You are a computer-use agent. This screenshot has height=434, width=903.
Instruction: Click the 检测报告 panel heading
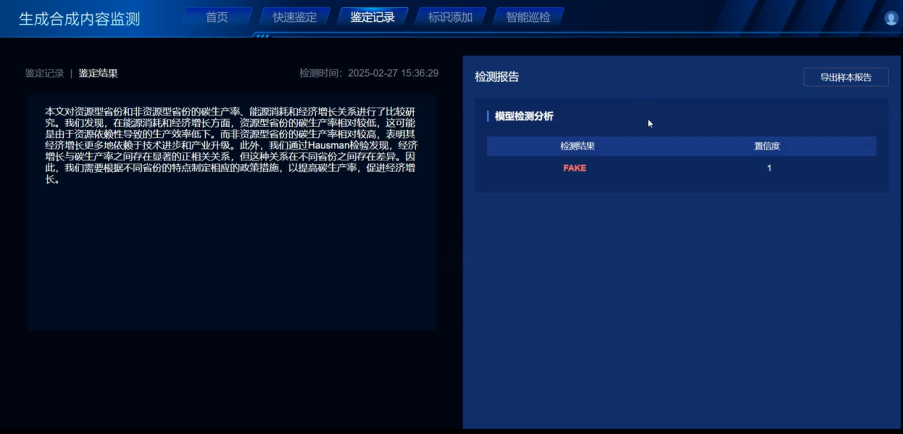(497, 77)
